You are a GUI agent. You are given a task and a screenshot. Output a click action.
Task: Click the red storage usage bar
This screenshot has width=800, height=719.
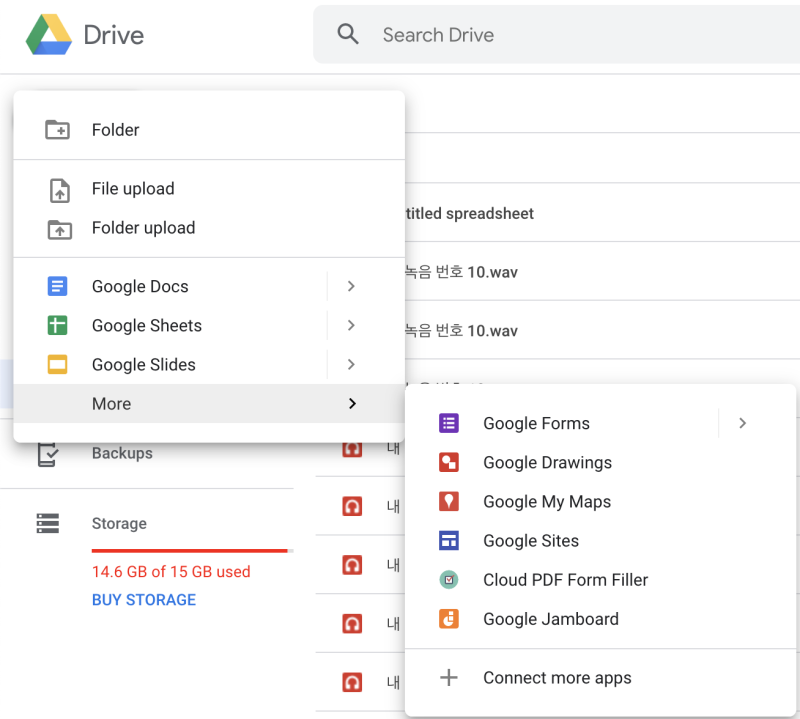coord(189,550)
